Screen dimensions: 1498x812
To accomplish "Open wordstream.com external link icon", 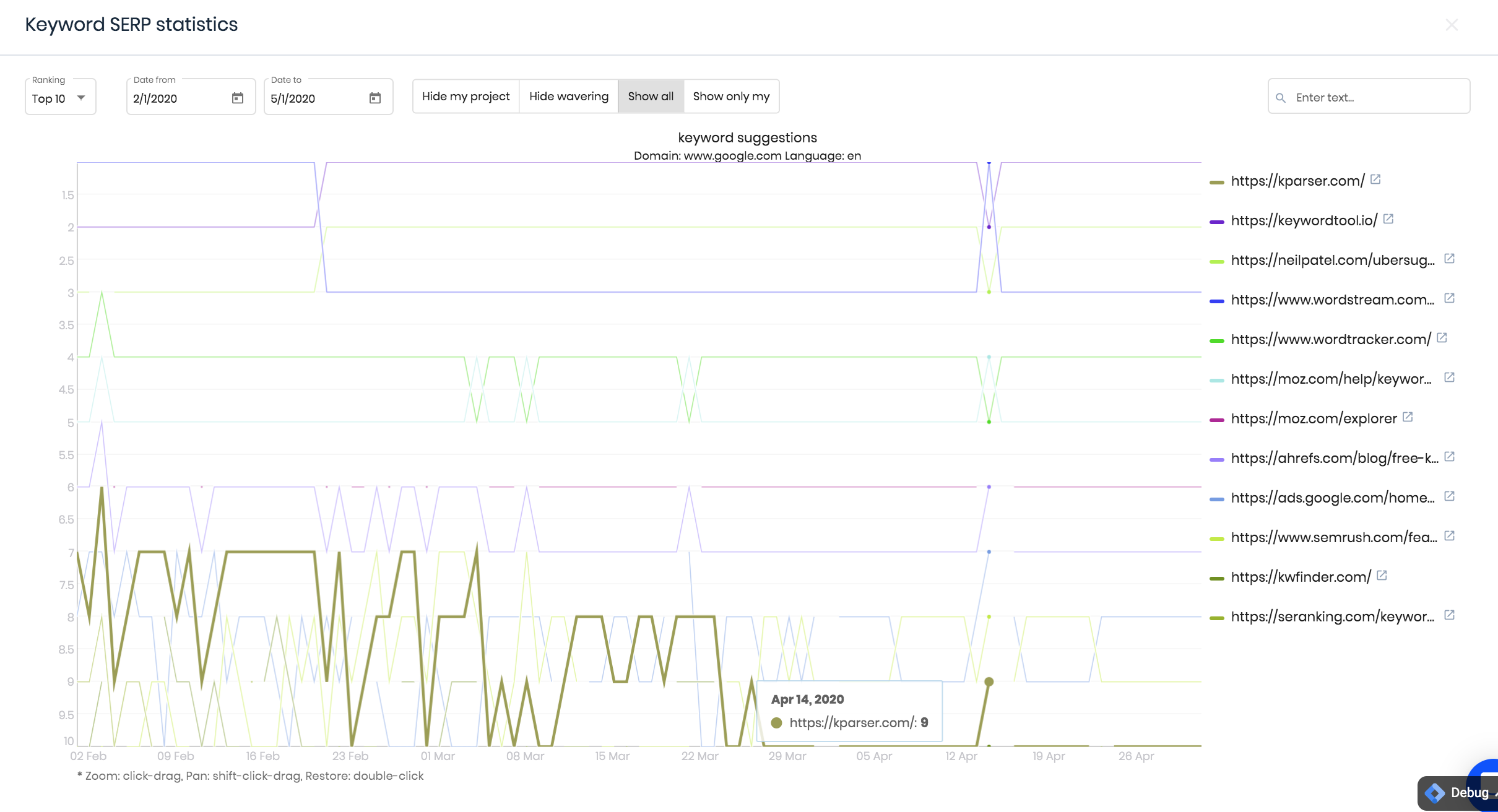I will pos(1450,298).
